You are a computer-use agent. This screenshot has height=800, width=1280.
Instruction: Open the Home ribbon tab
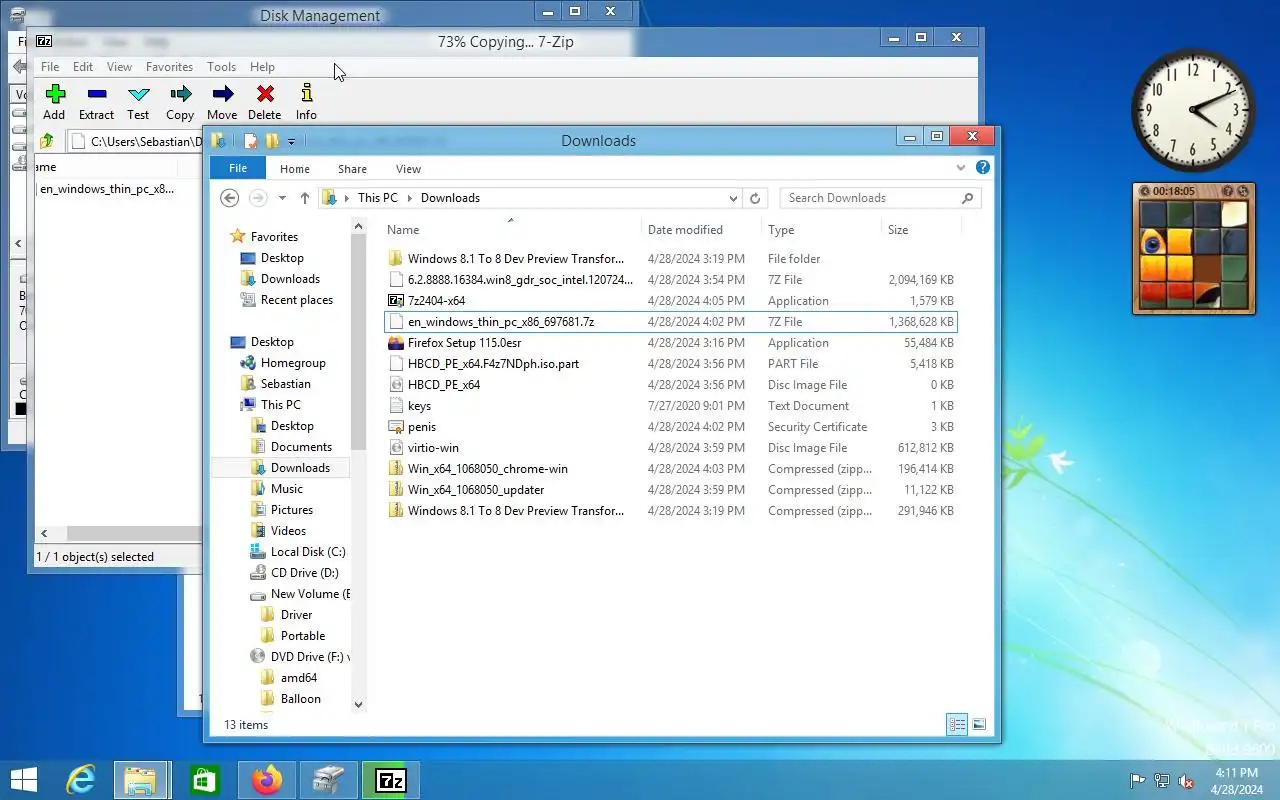click(x=295, y=169)
